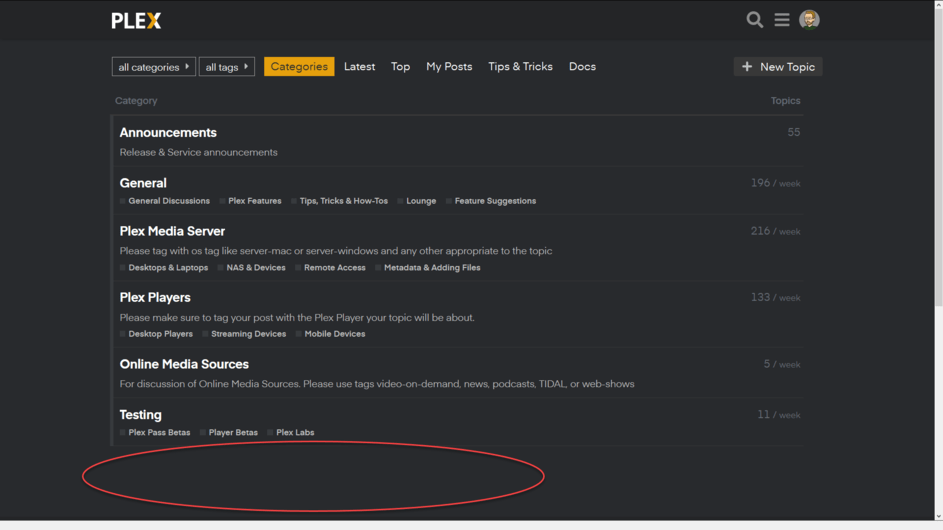Screen dimensions: 943x530
Task: Open NAS & Devices subcategory
Action: (256, 268)
